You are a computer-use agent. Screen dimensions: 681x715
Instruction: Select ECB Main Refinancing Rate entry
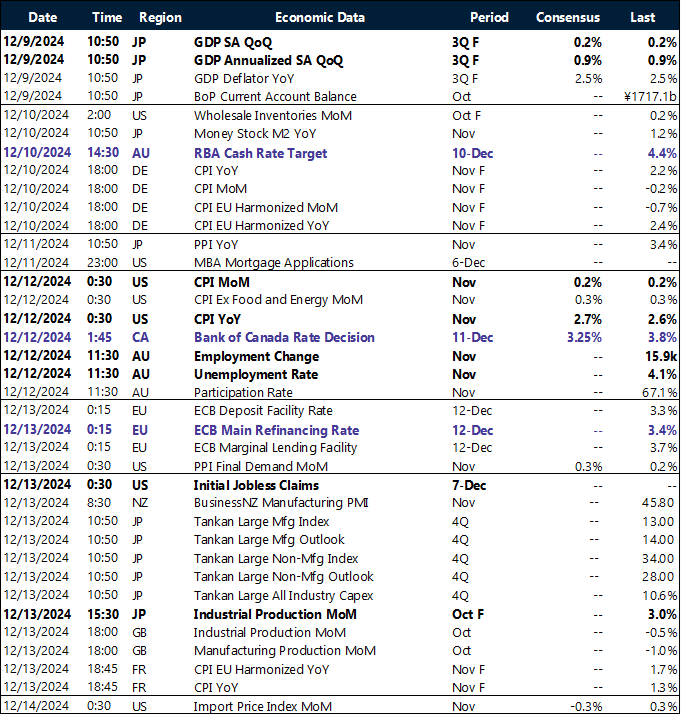pos(276,430)
